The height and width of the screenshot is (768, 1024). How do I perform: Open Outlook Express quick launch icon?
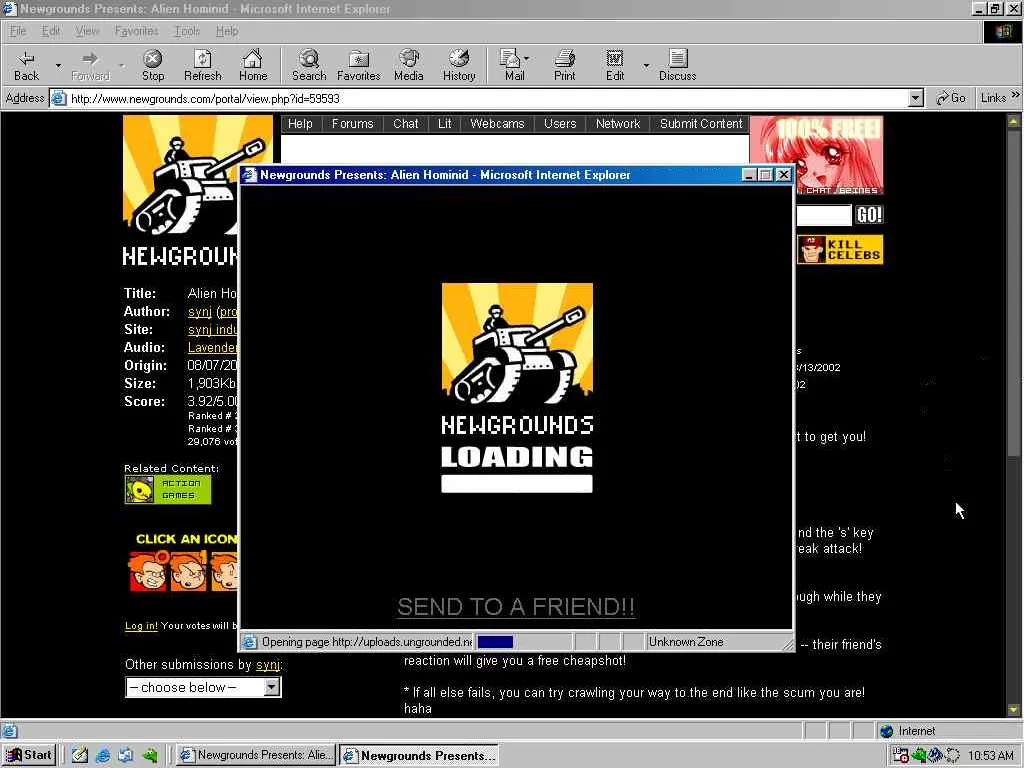coord(126,756)
